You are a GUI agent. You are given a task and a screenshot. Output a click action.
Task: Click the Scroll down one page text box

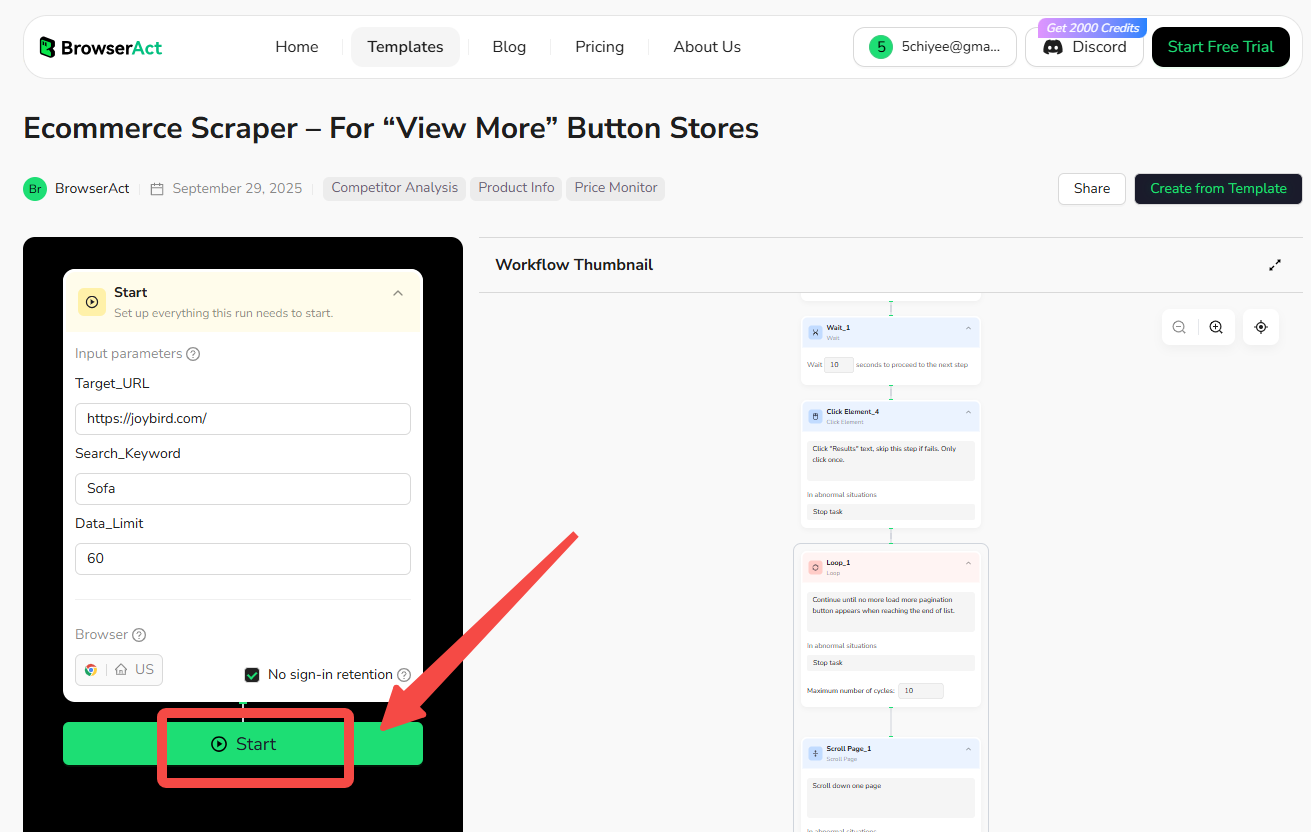click(x=891, y=798)
